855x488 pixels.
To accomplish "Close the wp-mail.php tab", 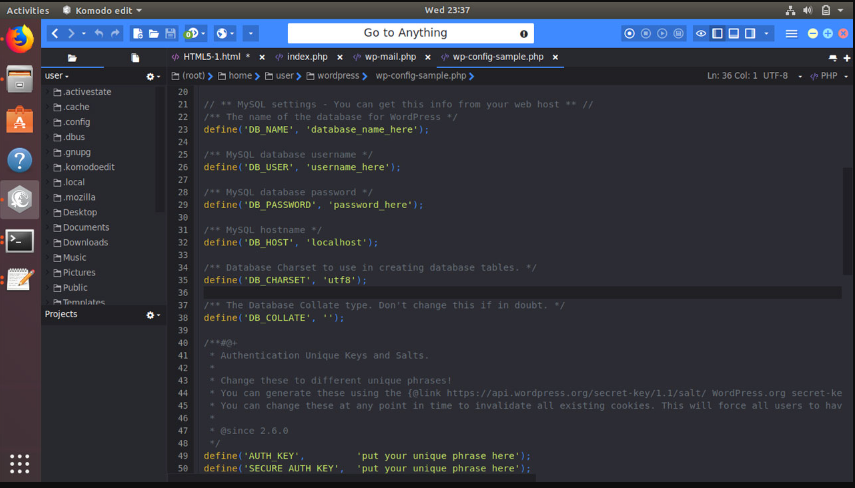I will point(428,57).
